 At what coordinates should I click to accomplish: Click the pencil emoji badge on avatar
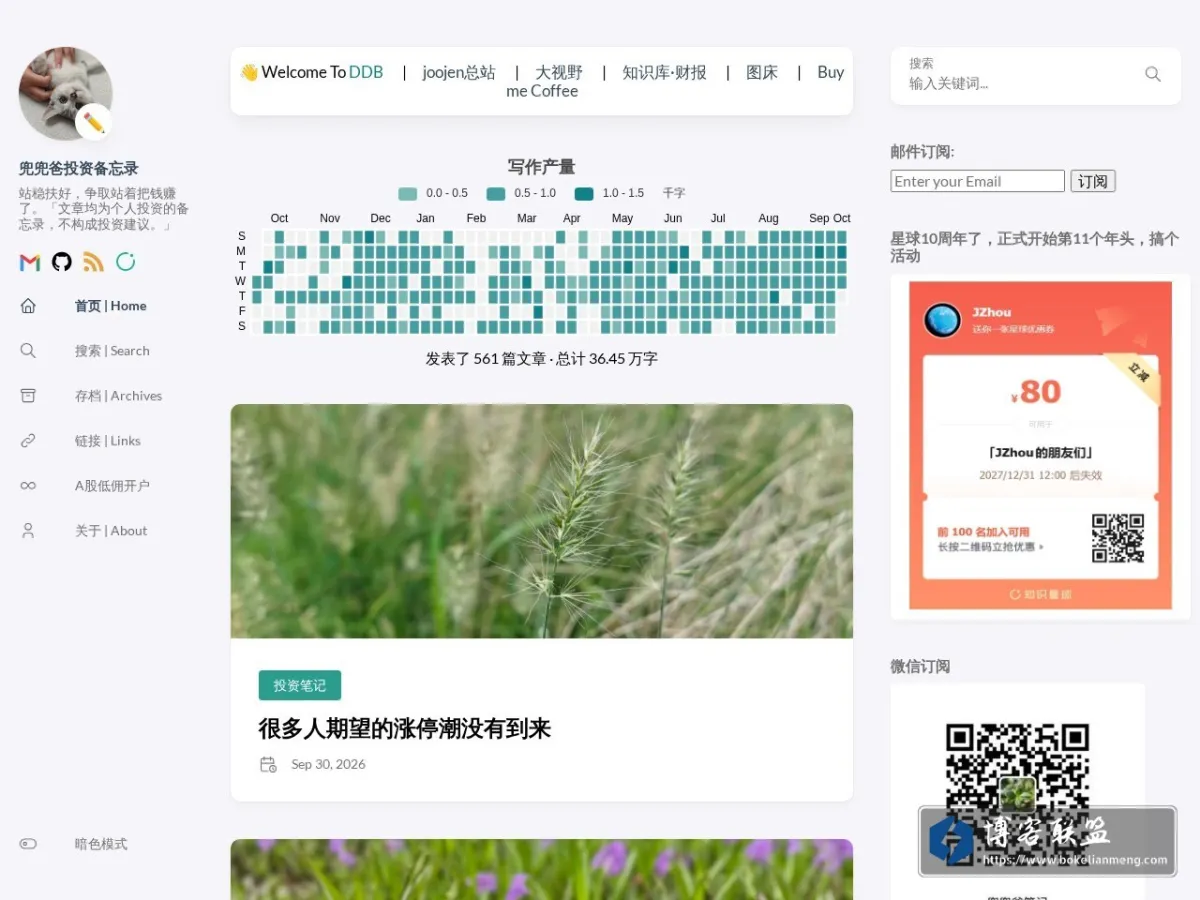pos(94,122)
